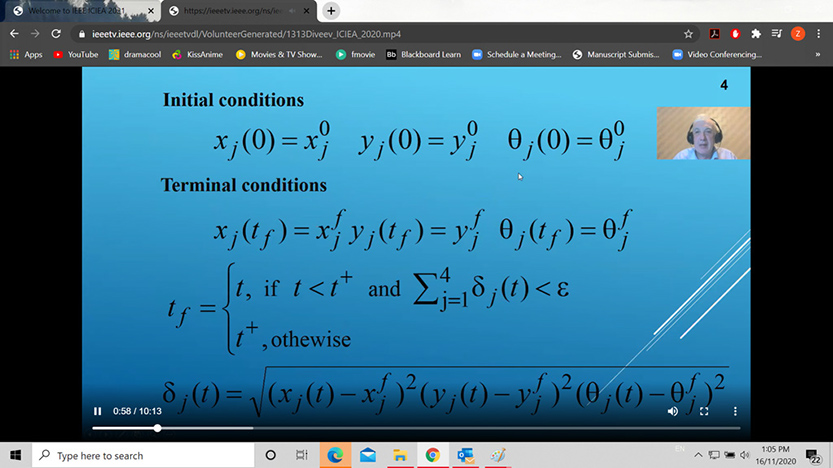Bookmark this page with star icon
Screen dimensions: 833x468
coord(688,34)
